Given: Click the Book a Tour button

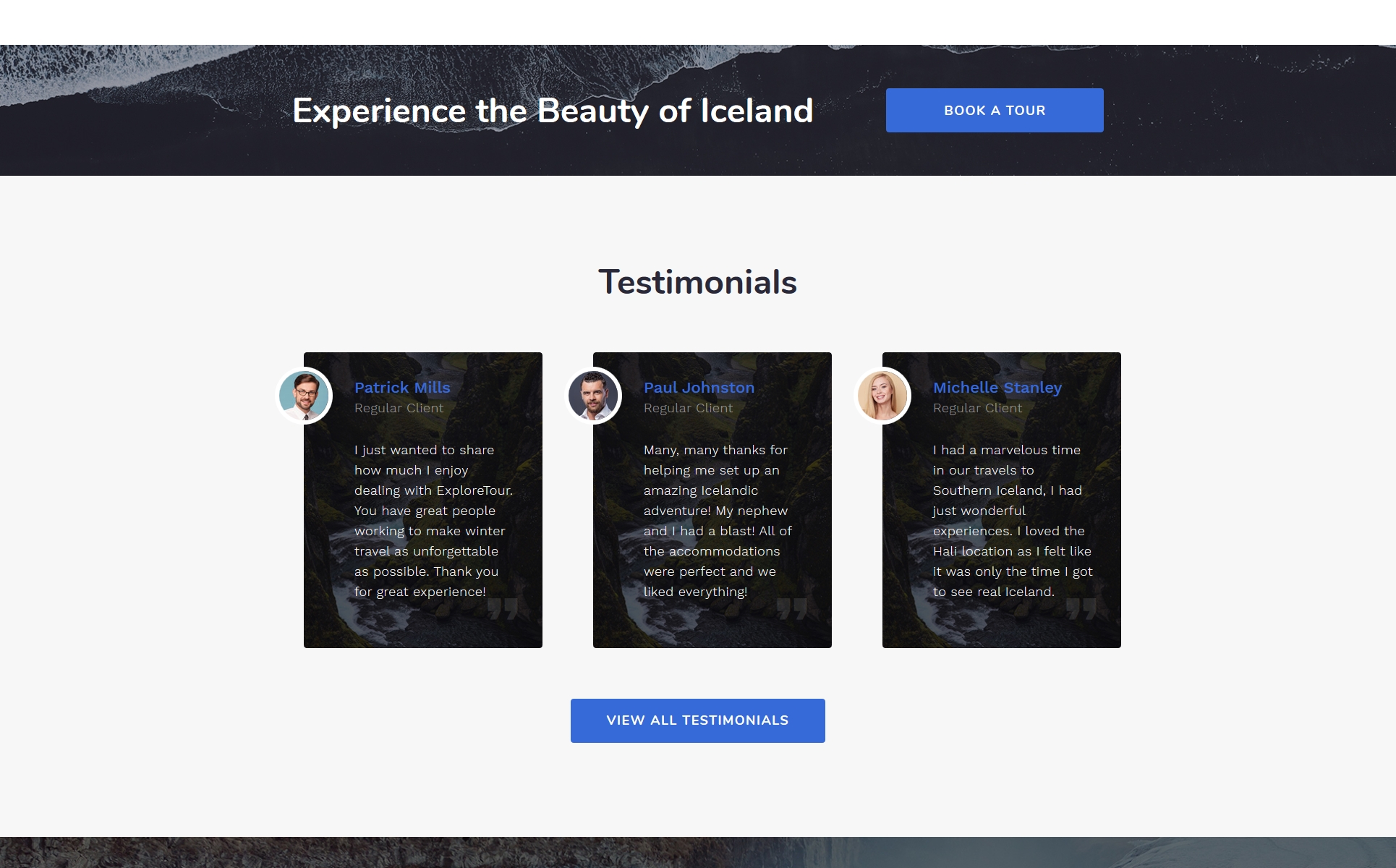Looking at the screenshot, I should click(995, 110).
